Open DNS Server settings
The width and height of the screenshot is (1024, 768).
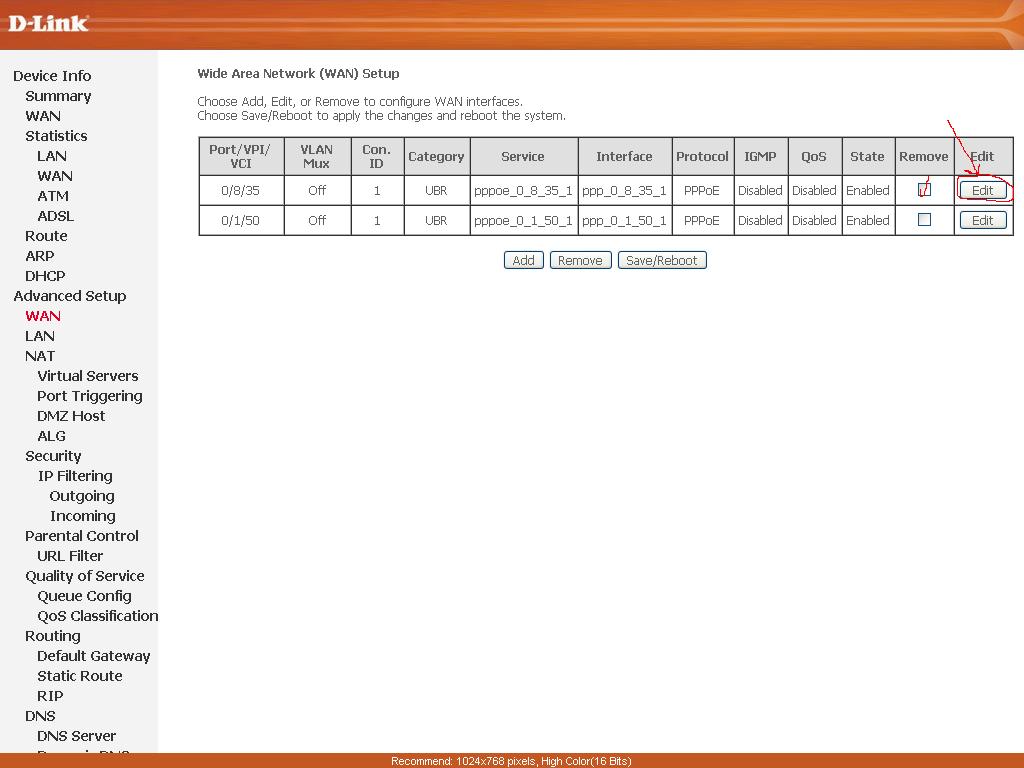tap(76, 736)
